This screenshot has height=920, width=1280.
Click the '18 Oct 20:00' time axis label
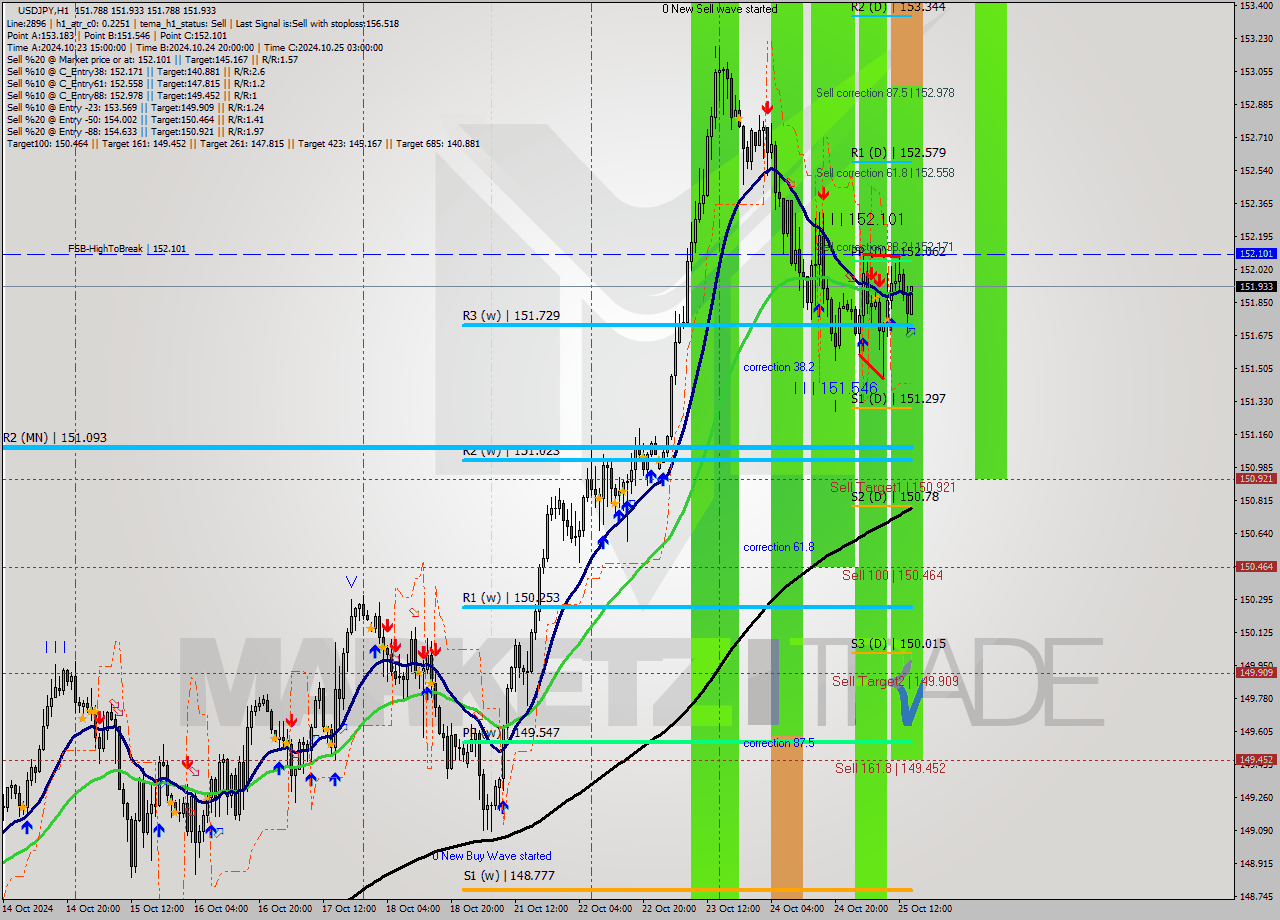click(x=475, y=909)
